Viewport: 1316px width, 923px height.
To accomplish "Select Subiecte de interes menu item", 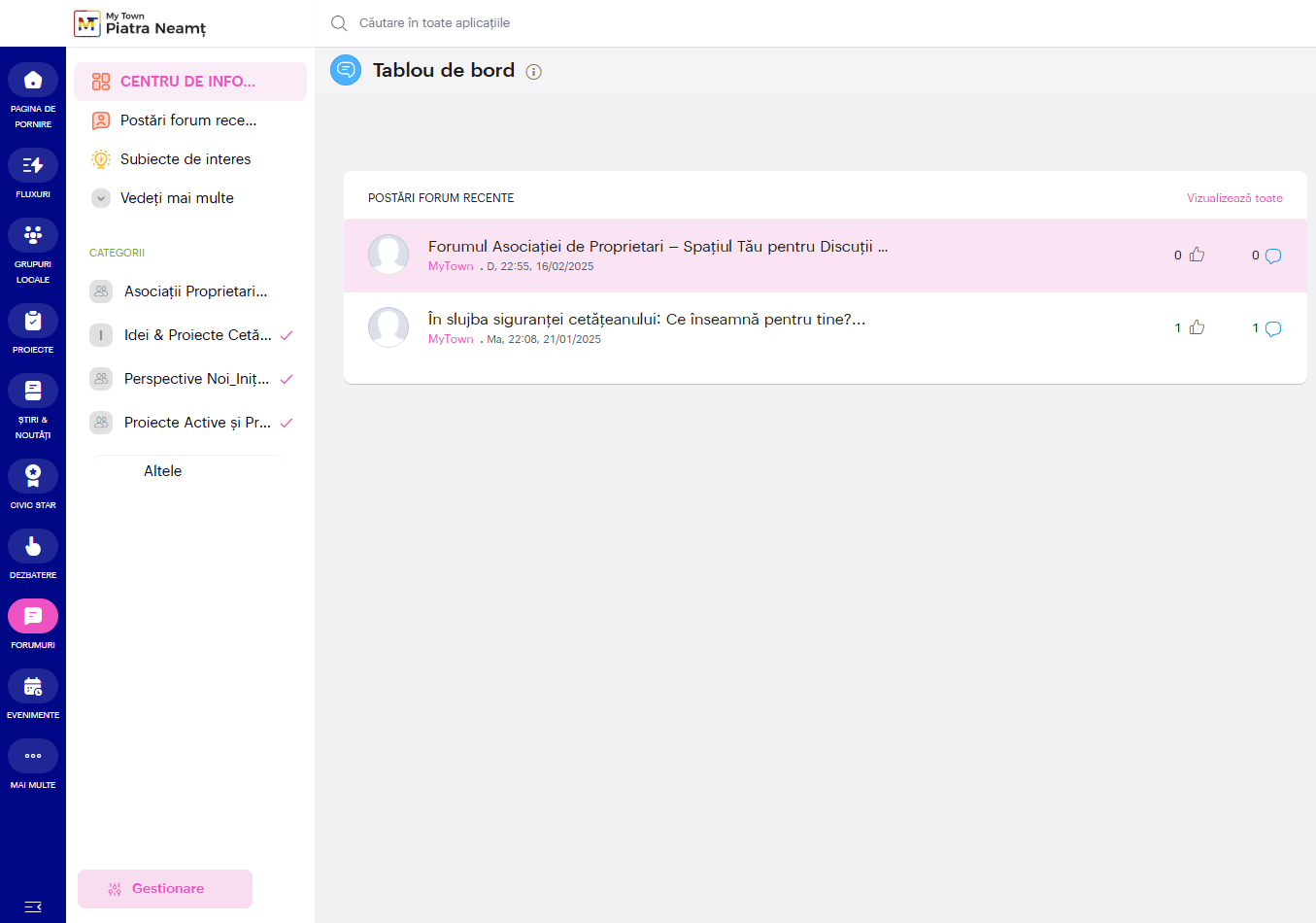I will coord(186,159).
